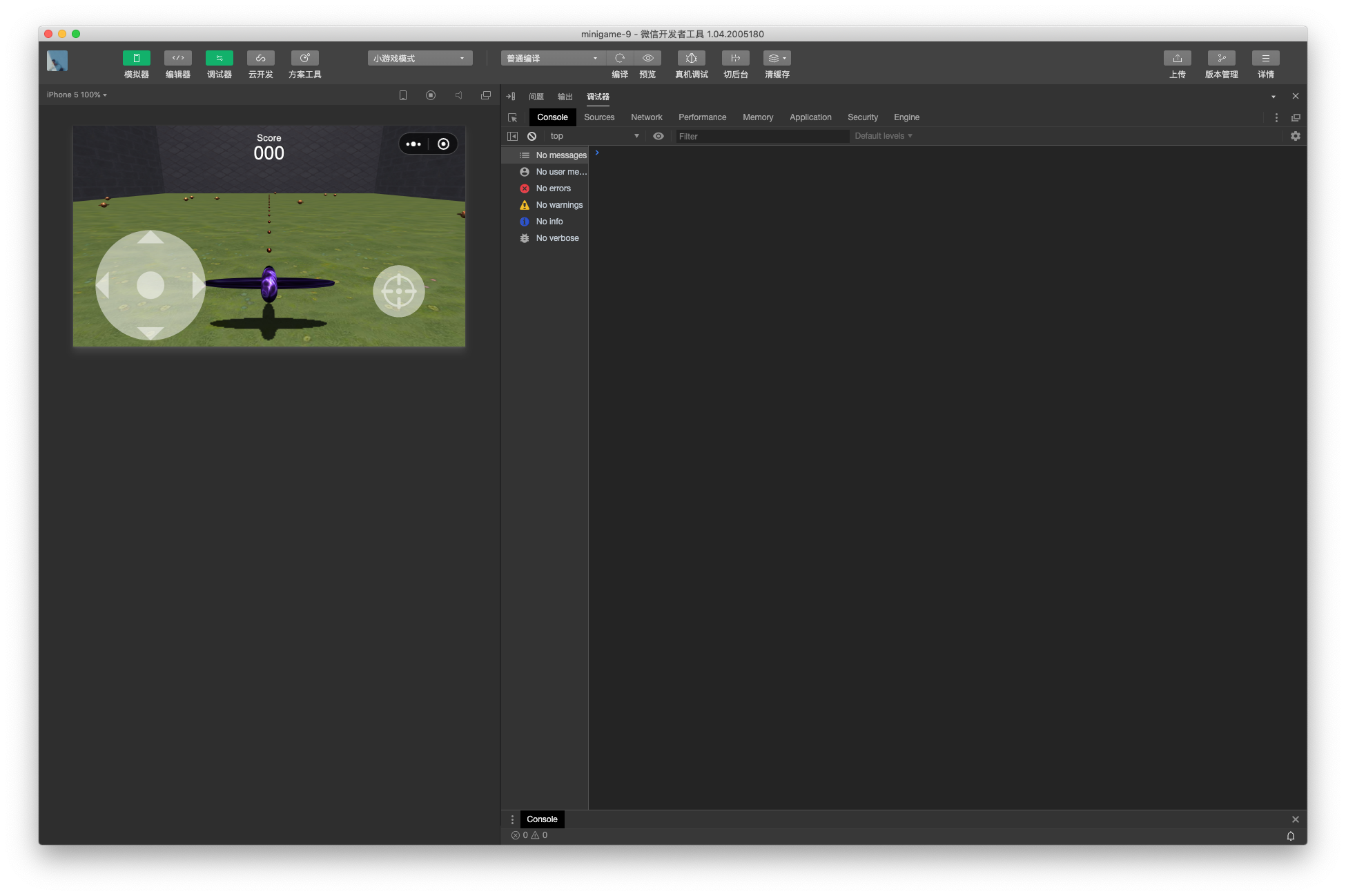Open console settings gear icon

click(x=1296, y=137)
